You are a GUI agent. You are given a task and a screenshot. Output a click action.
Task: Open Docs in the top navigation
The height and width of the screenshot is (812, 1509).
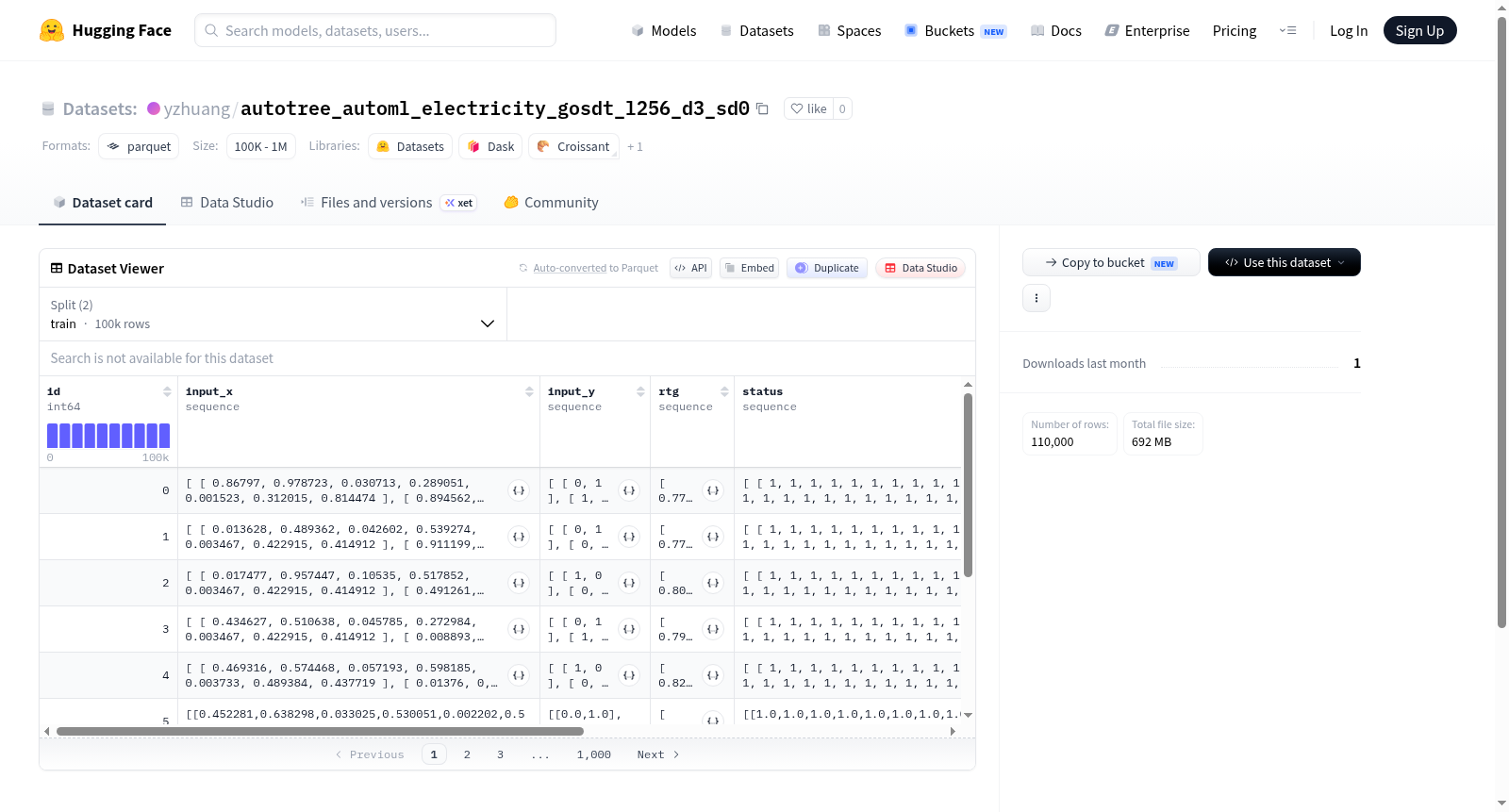click(x=1056, y=31)
